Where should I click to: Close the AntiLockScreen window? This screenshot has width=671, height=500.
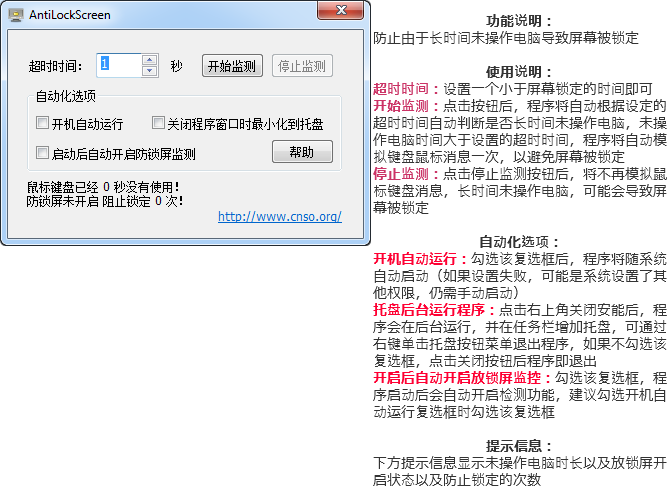point(341,10)
